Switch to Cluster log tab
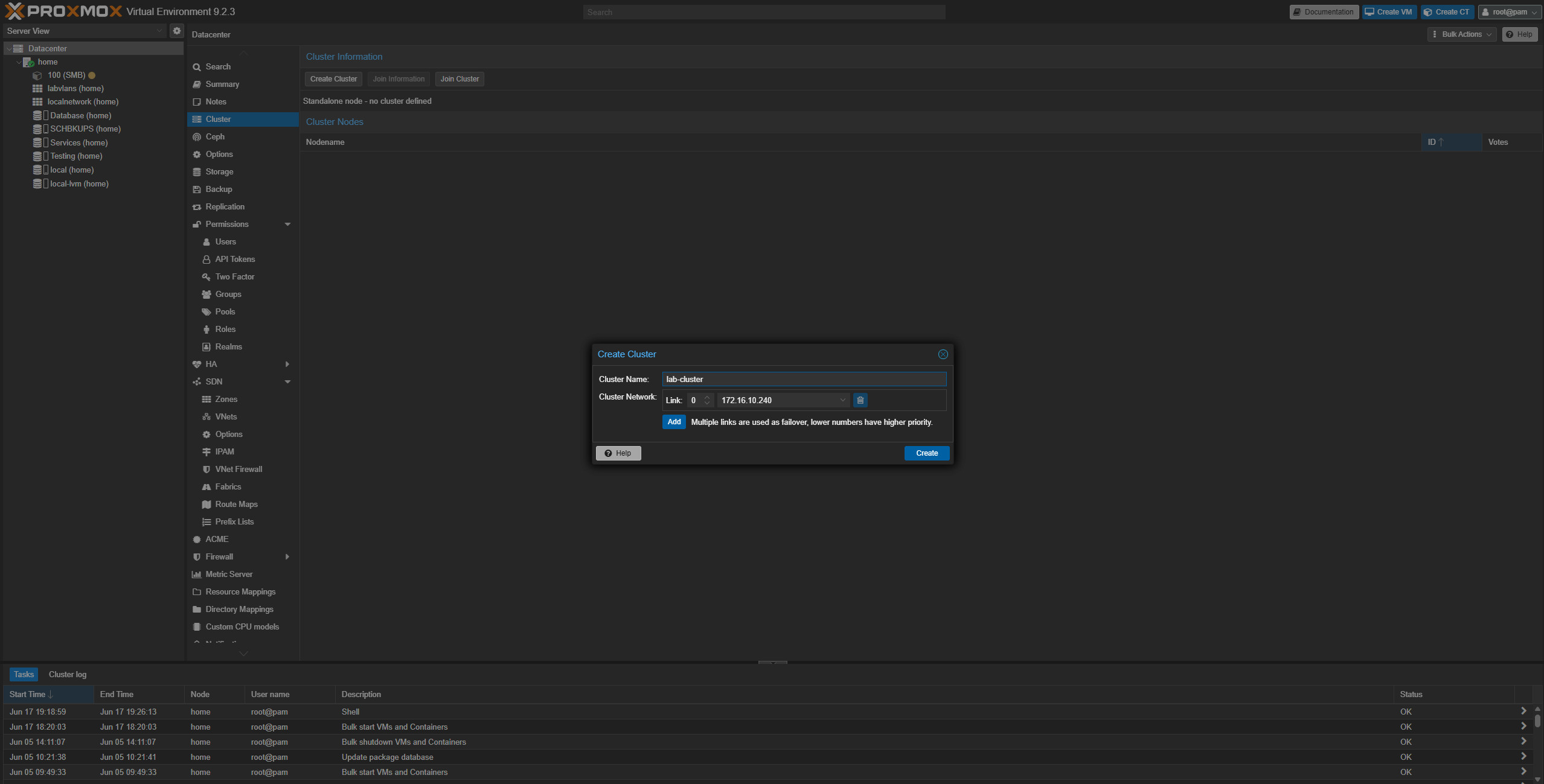This screenshot has height=784, width=1544. [68, 675]
